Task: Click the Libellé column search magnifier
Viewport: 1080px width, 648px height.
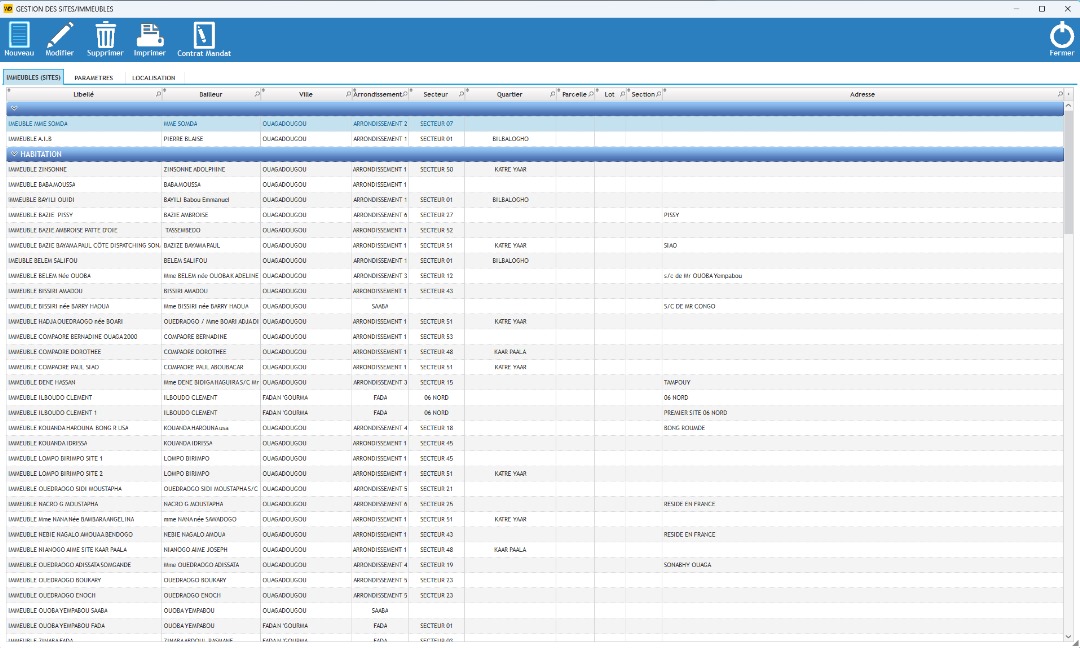Action: coord(158,94)
